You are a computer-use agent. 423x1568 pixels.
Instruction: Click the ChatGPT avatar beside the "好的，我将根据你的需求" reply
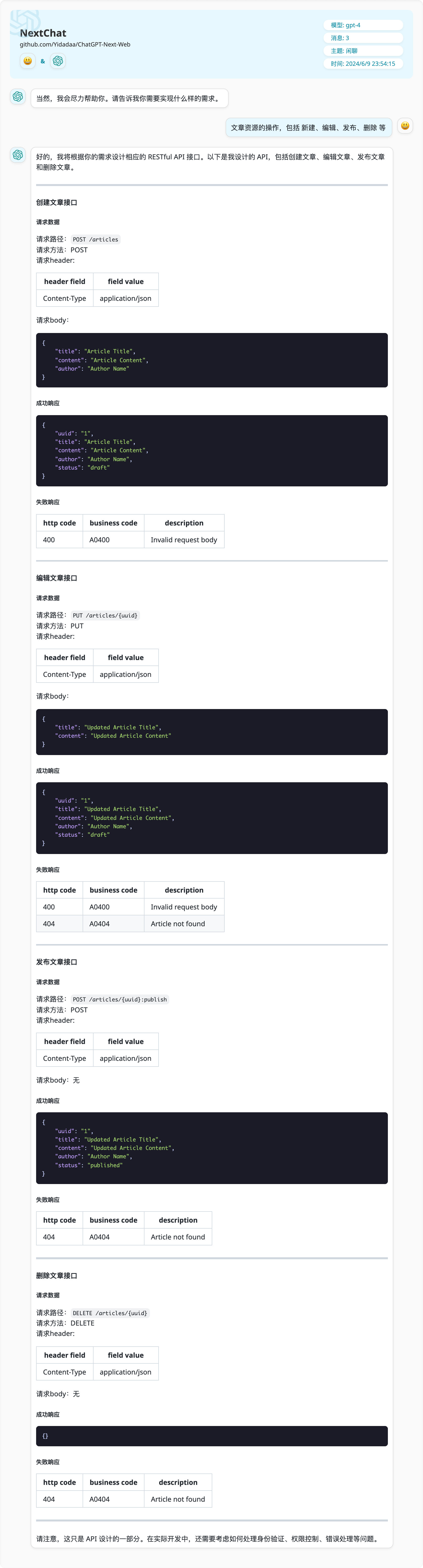pyautogui.click(x=18, y=155)
